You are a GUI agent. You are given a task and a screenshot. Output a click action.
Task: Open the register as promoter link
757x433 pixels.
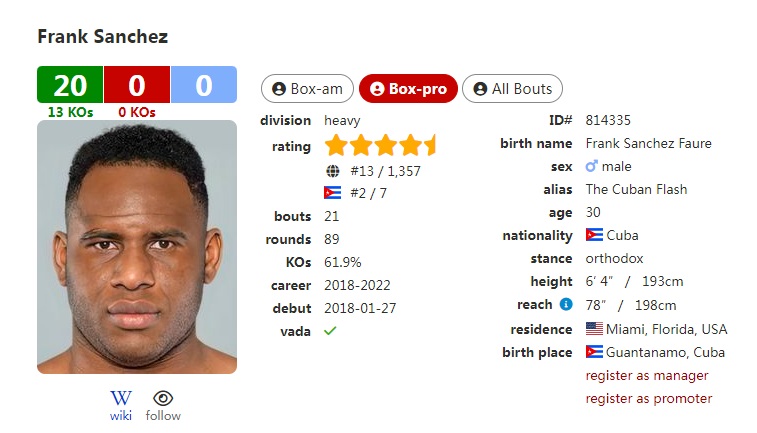click(x=649, y=398)
